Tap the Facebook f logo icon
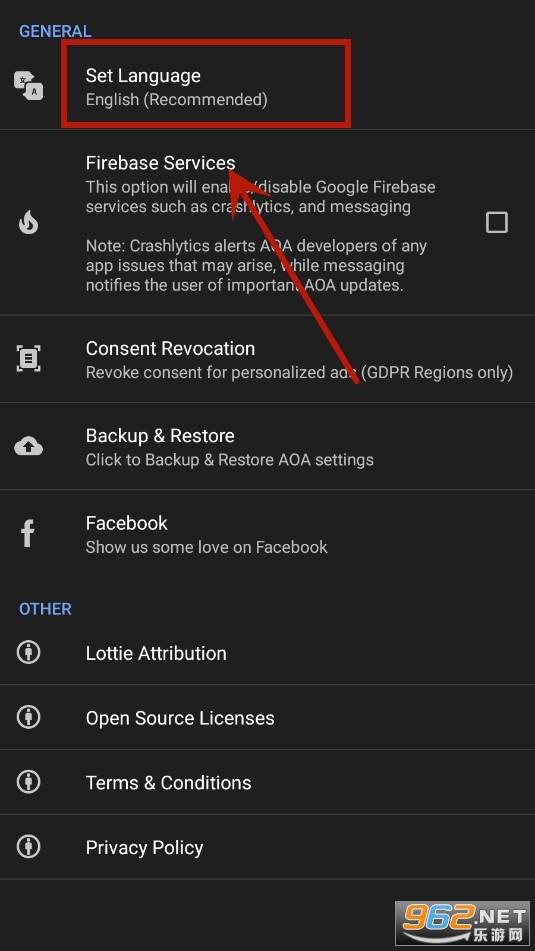Image resolution: width=535 pixels, height=951 pixels. coord(28,534)
